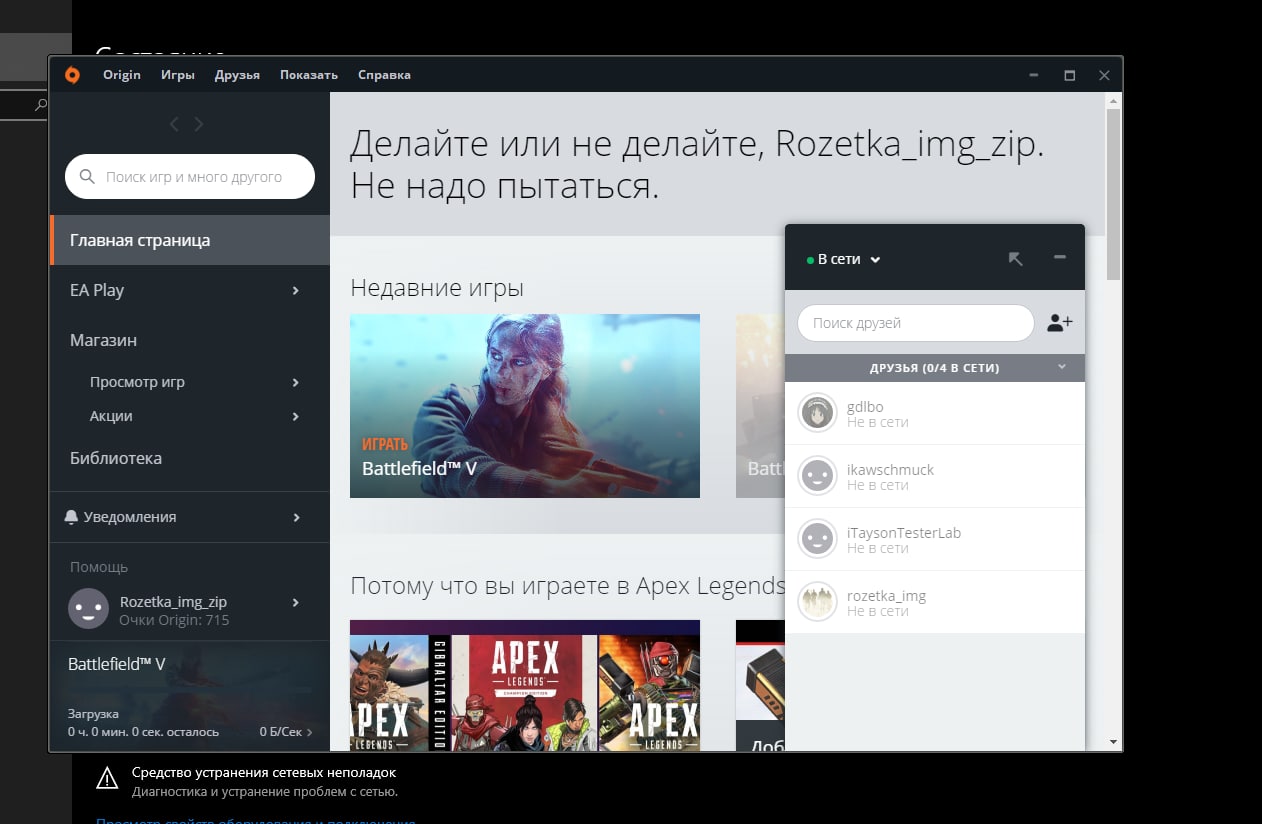Open the Battlefield V recent game tile
The height and width of the screenshot is (824, 1262).
pos(525,406)
